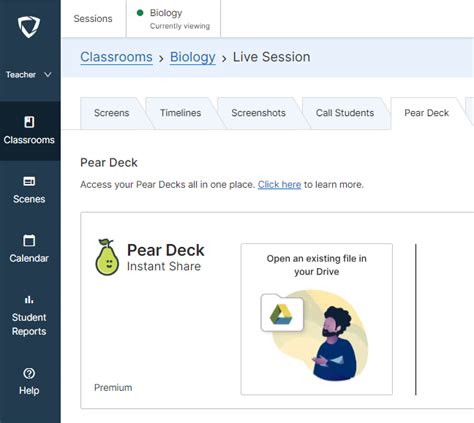
Task: Open the Call Students tab
Action: tap(345, 113)
